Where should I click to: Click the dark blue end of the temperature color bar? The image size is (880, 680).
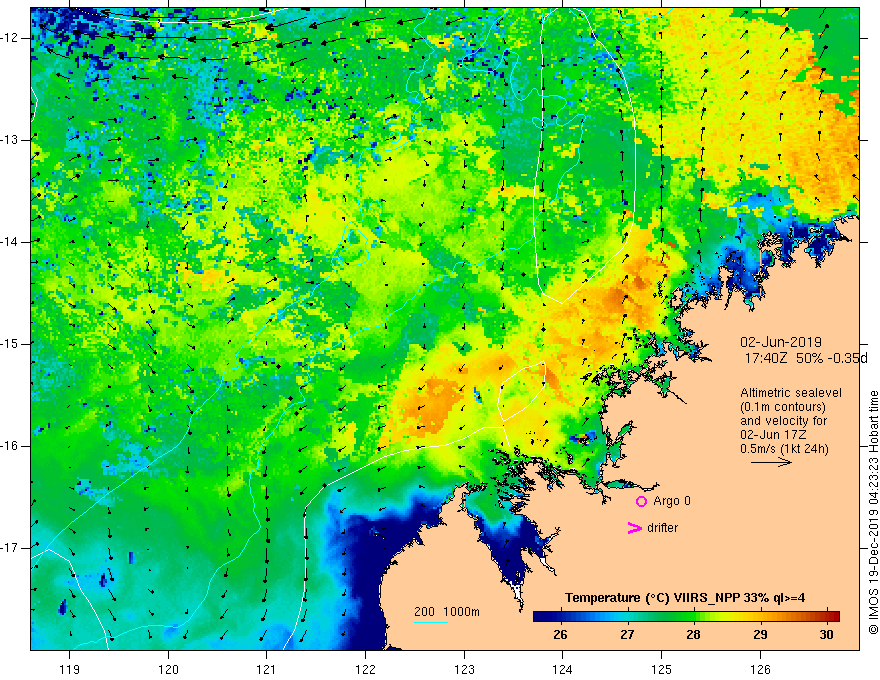[x=537, y=617]
